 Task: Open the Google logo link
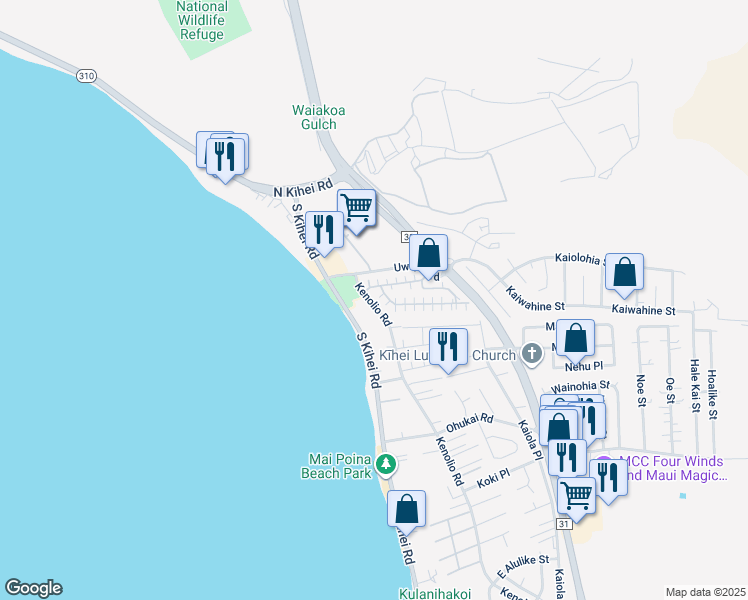[x=33, y=588]
